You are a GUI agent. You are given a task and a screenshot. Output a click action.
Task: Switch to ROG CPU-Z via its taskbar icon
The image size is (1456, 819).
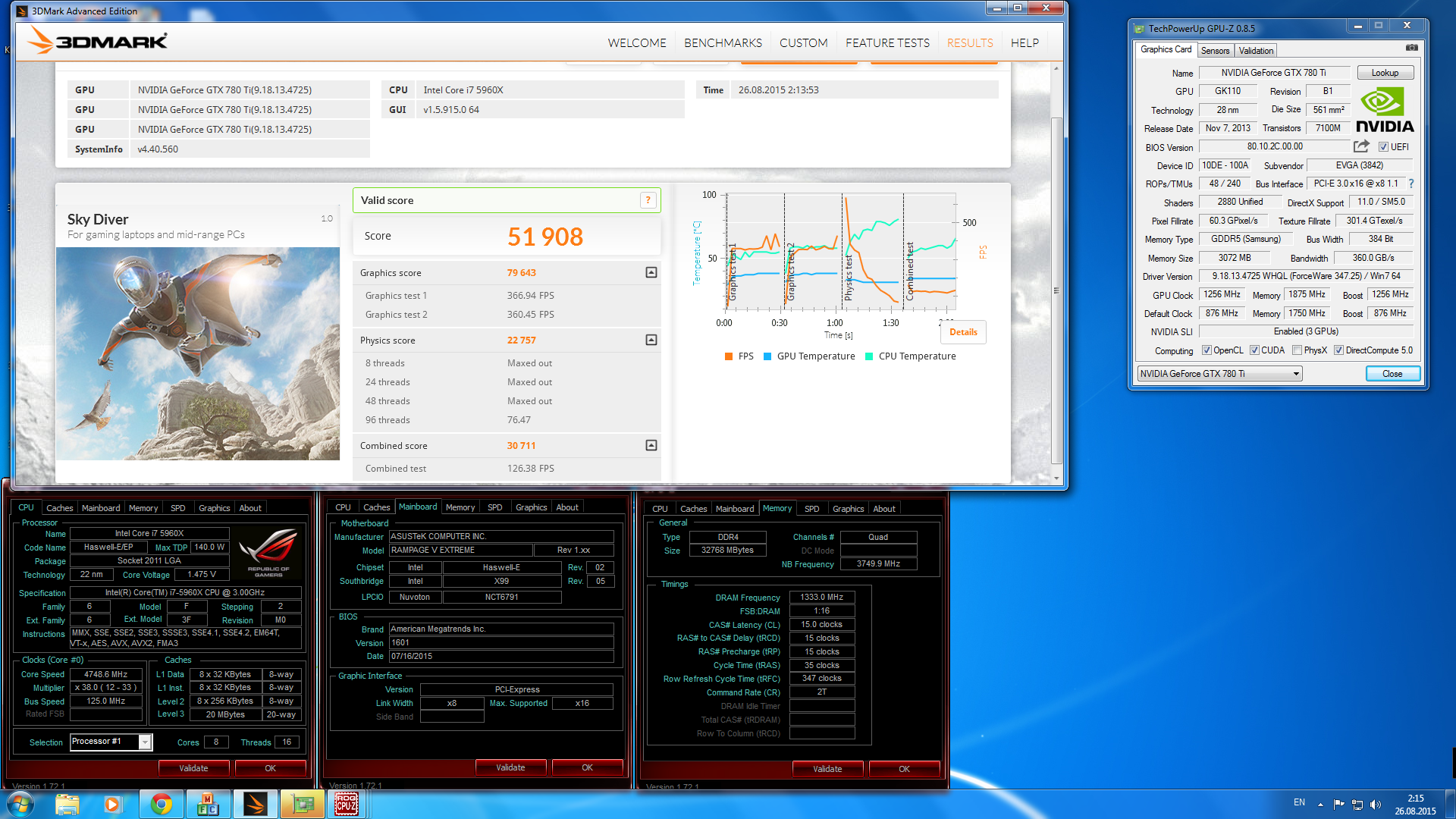347,804
